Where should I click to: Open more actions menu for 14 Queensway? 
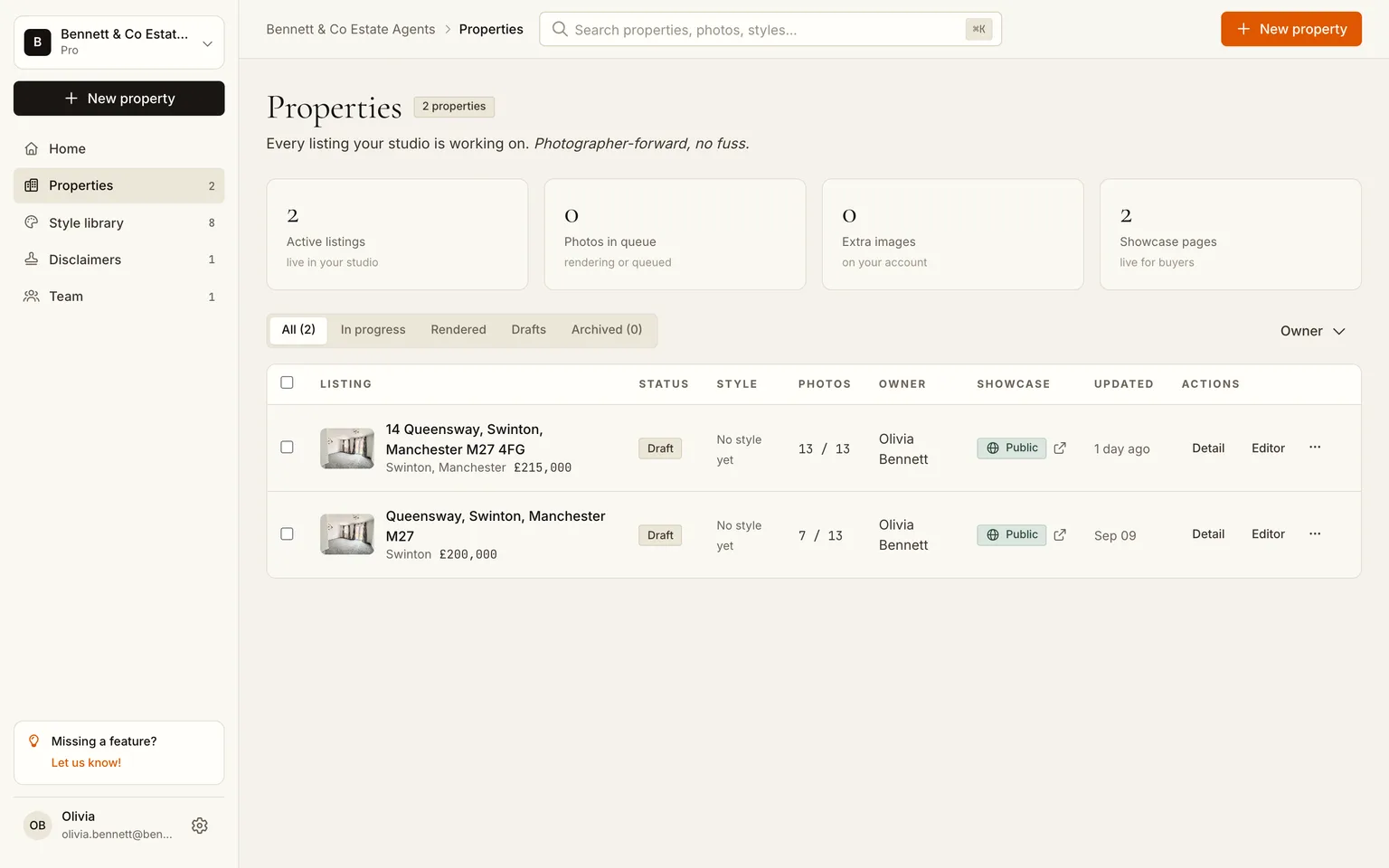pos(1315,448)
